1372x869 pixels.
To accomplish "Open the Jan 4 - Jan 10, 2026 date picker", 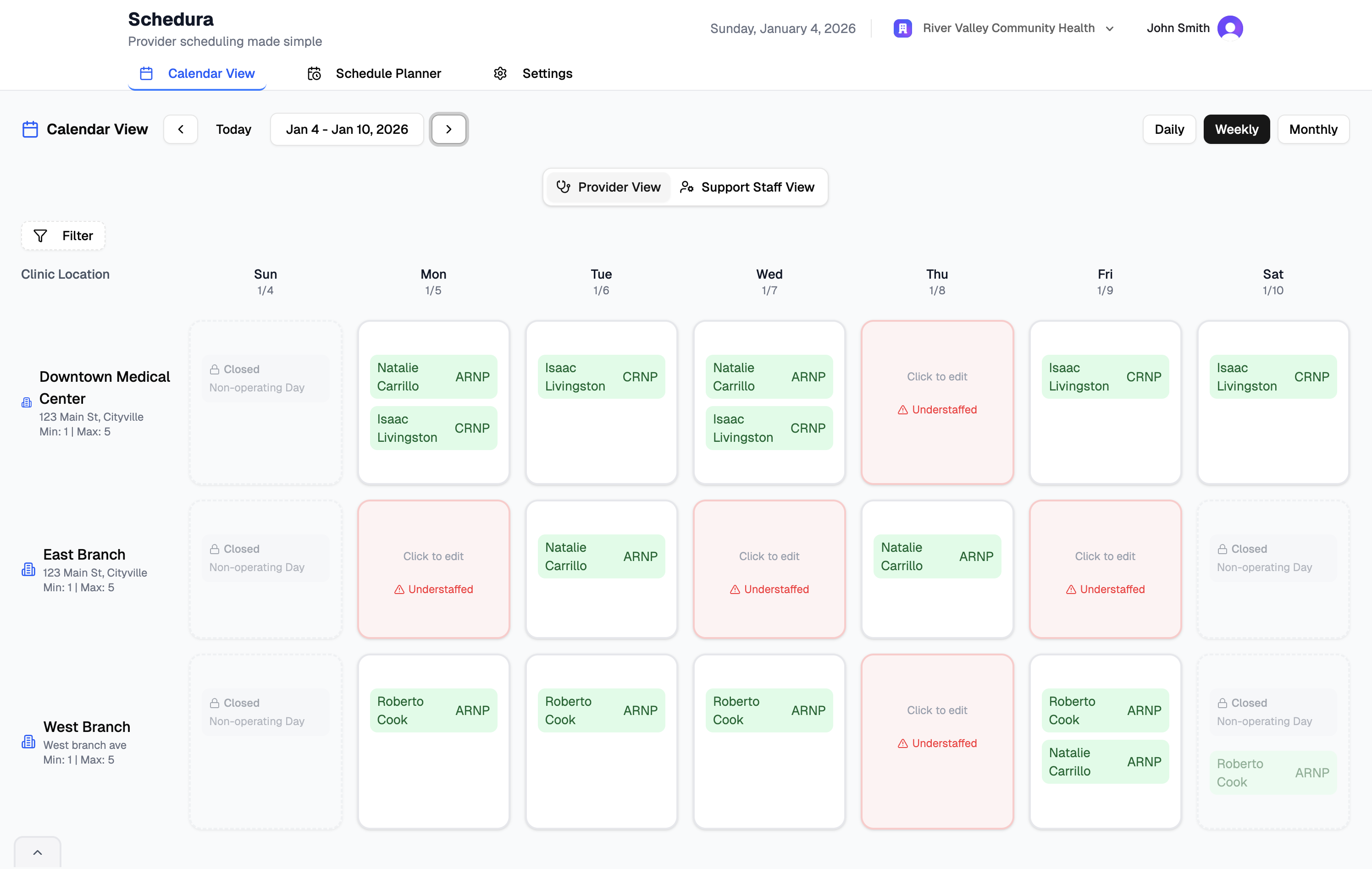I will coord(347,129).
